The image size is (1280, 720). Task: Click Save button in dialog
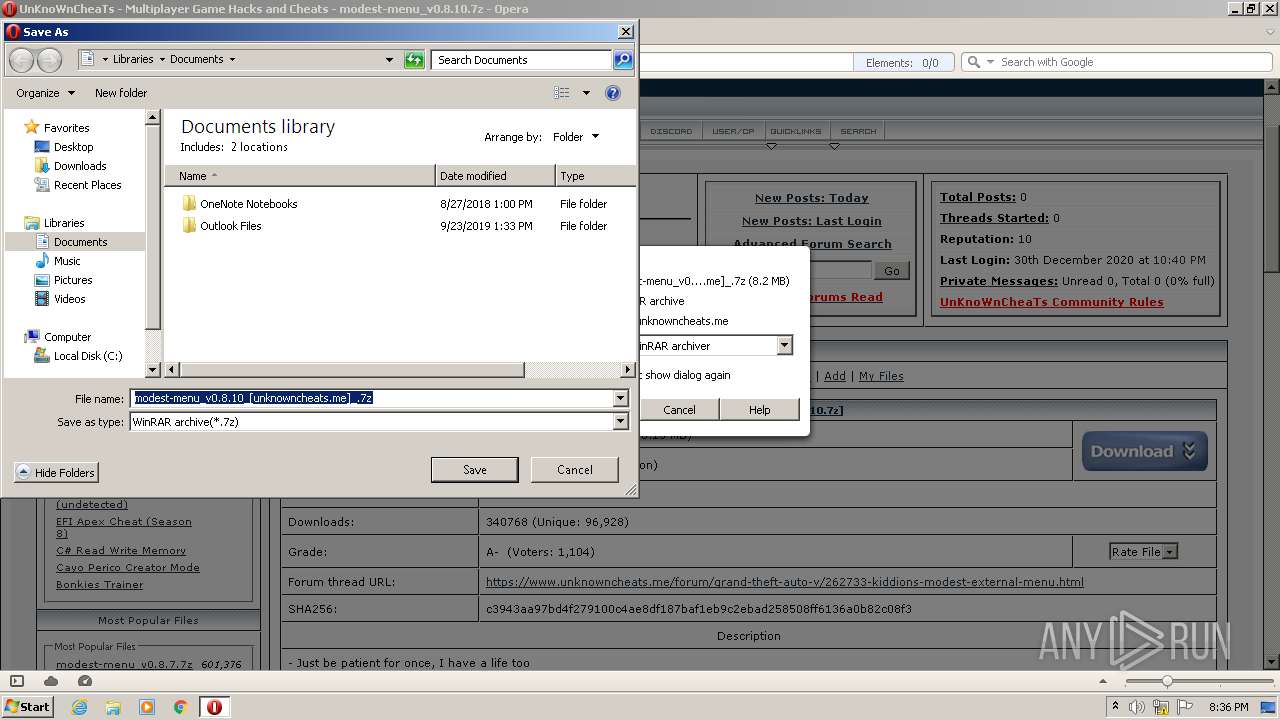474,470
